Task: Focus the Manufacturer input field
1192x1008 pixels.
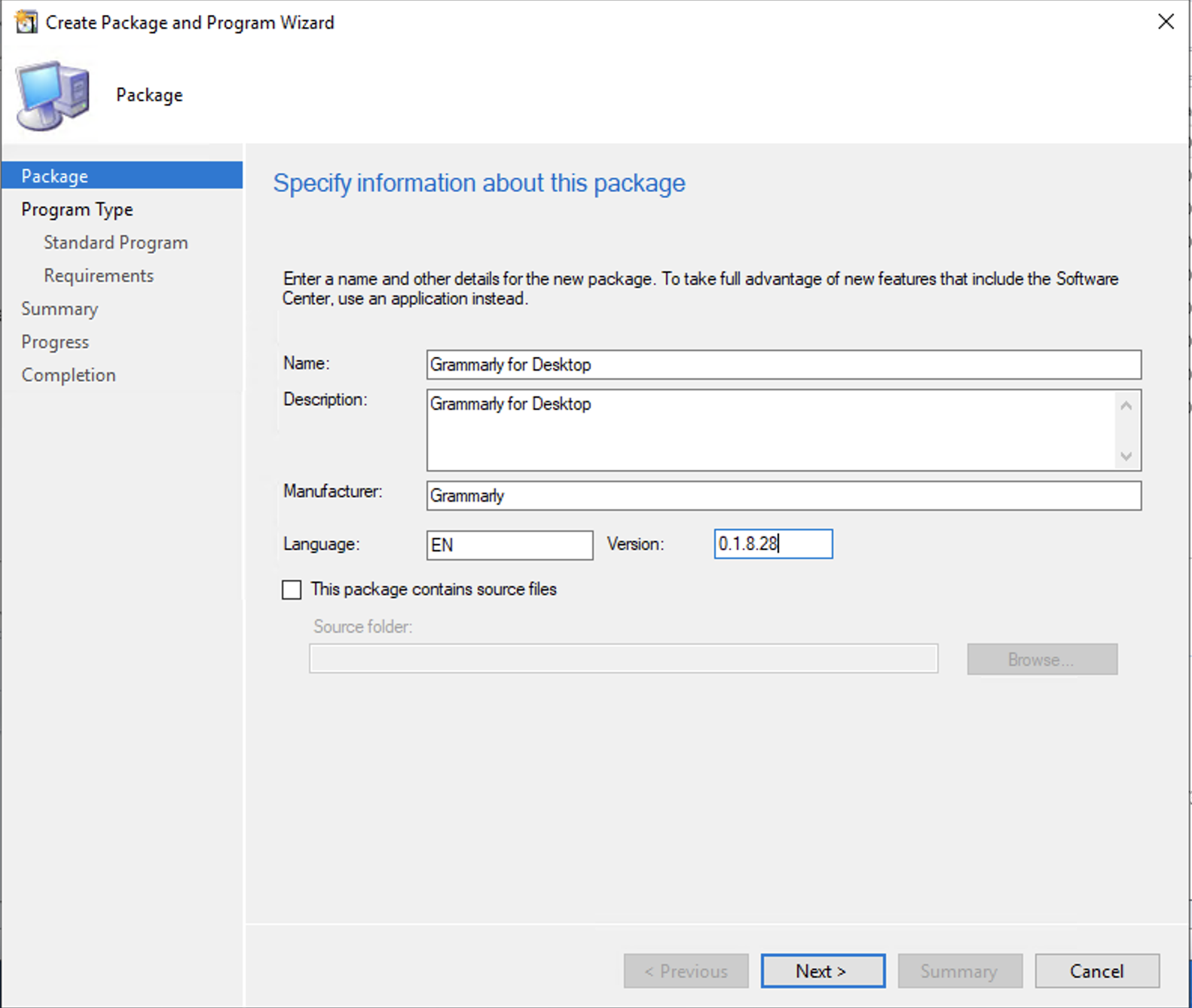Action: coord(784,496)
